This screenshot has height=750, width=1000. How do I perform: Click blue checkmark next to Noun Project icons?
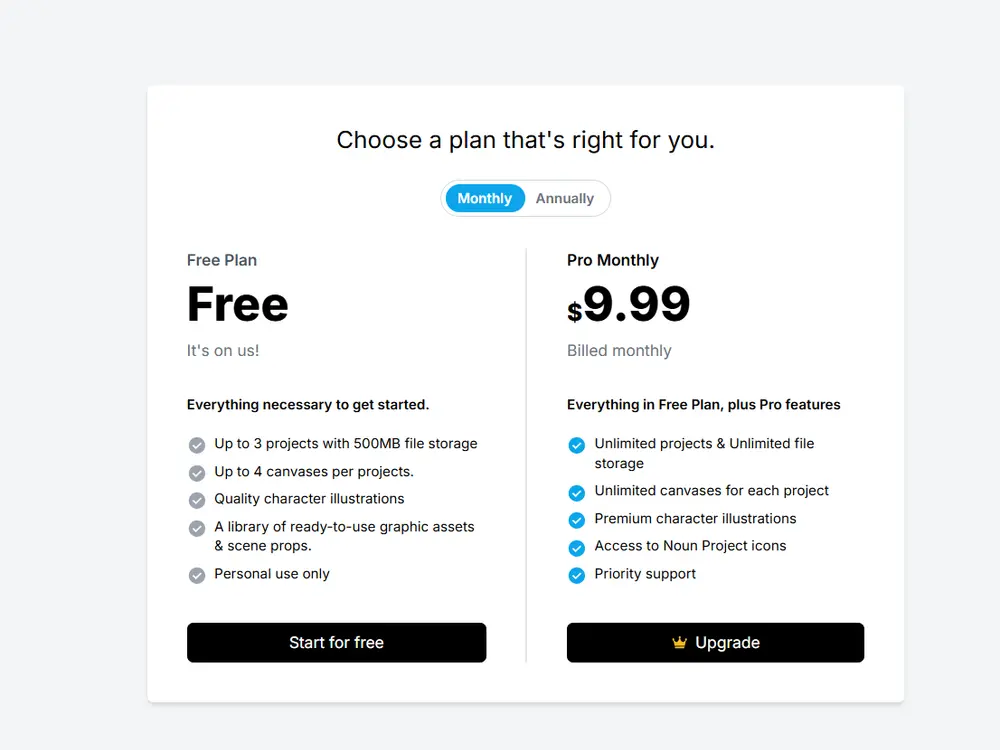point(577,547)
